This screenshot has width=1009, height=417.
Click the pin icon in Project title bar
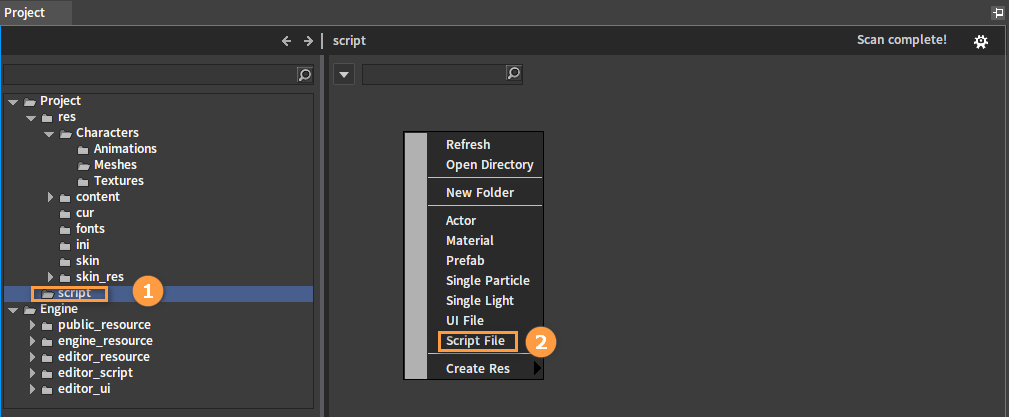(997, 13)
